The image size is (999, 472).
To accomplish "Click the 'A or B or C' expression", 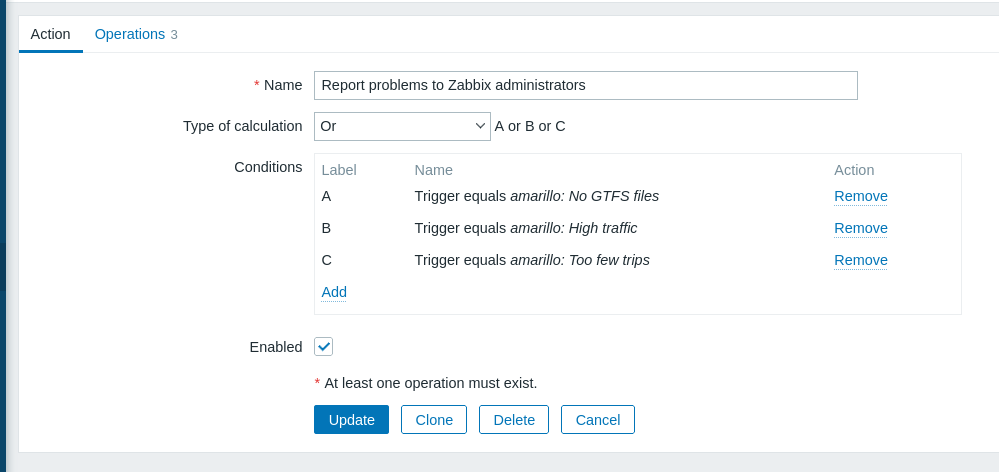I will coord(530,126).
